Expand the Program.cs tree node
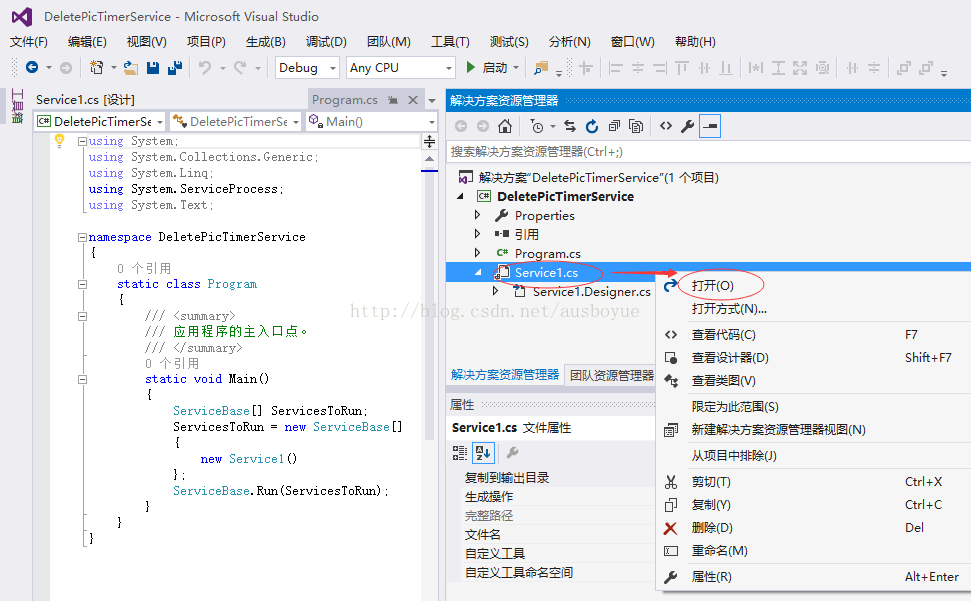 pyautogui.click(x=477, y=253)
